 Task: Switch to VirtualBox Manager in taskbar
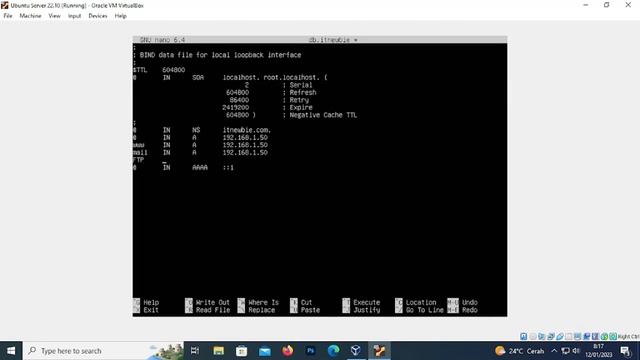(x=356, y=351)
